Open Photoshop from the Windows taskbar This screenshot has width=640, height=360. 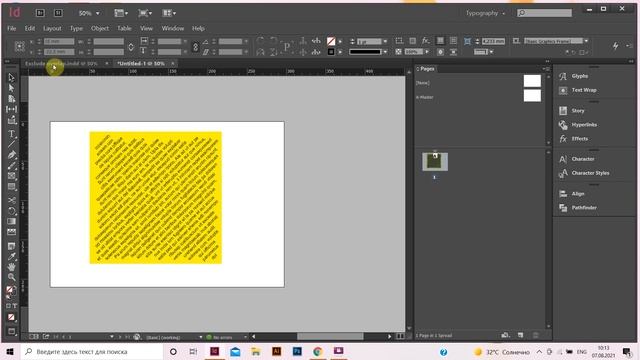[x=297, y=351]
